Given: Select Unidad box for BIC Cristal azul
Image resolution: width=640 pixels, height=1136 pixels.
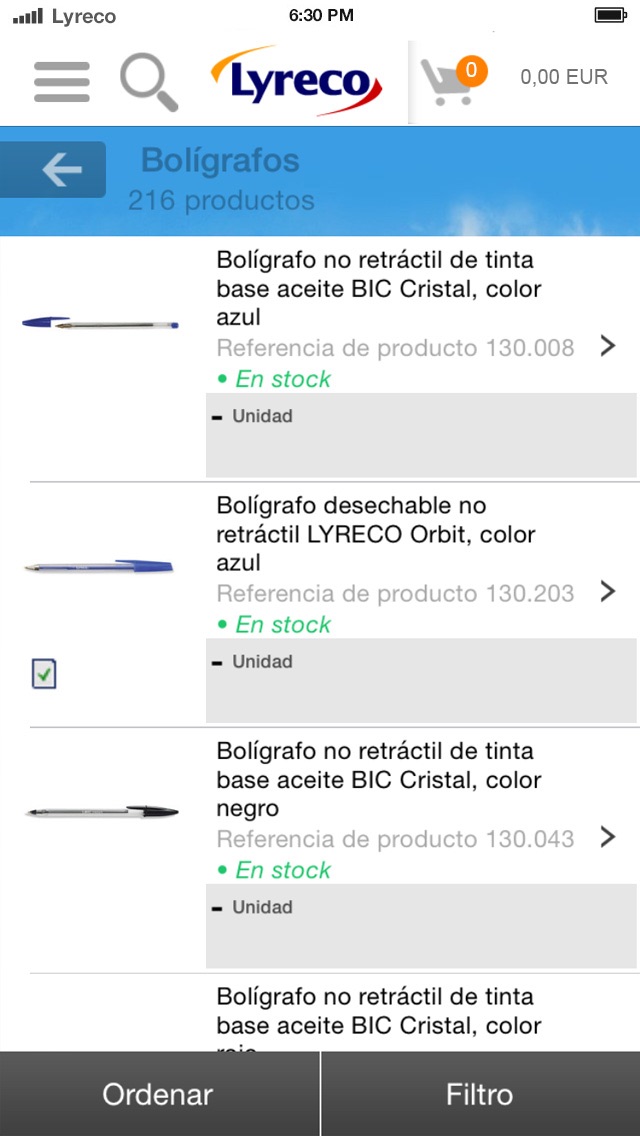Looking at the screenshot, I should (420, 434).
